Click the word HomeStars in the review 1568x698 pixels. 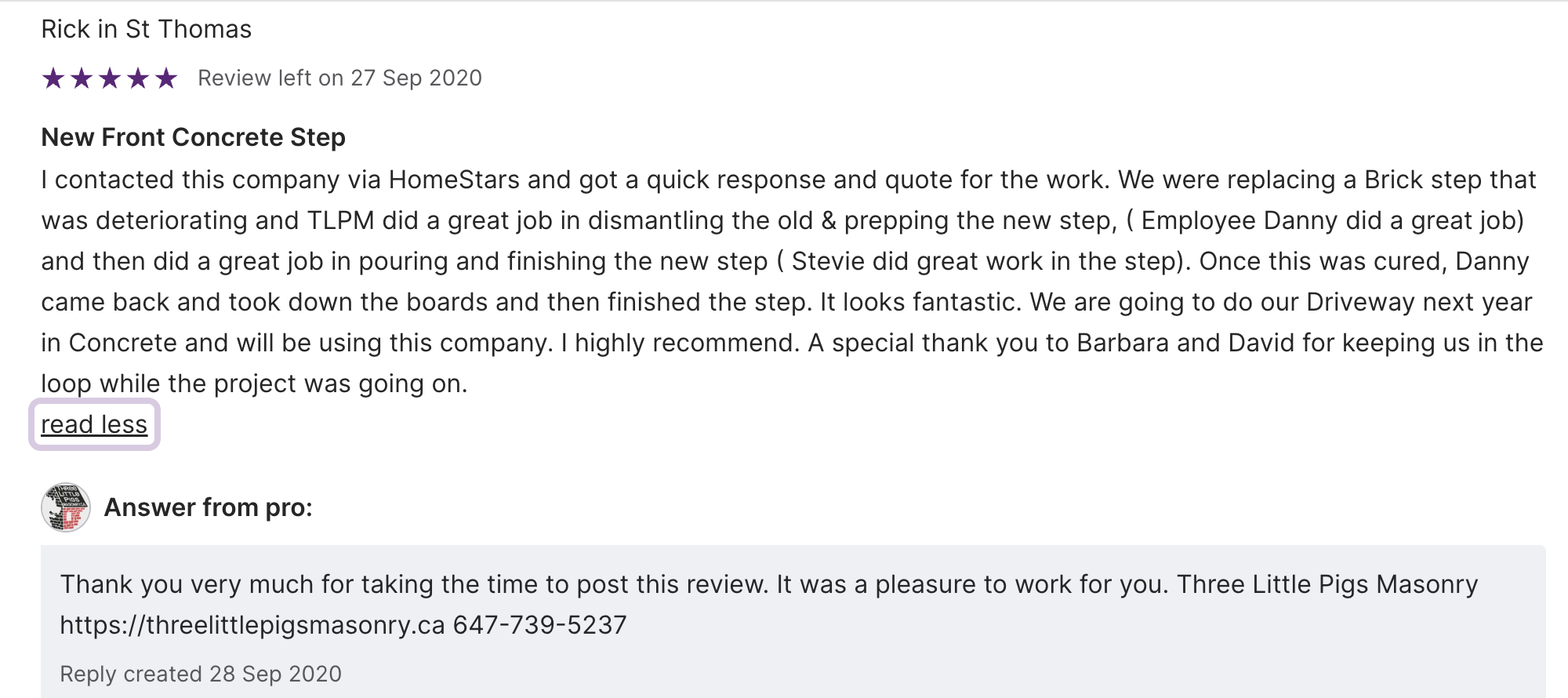[x=454, y=180]
